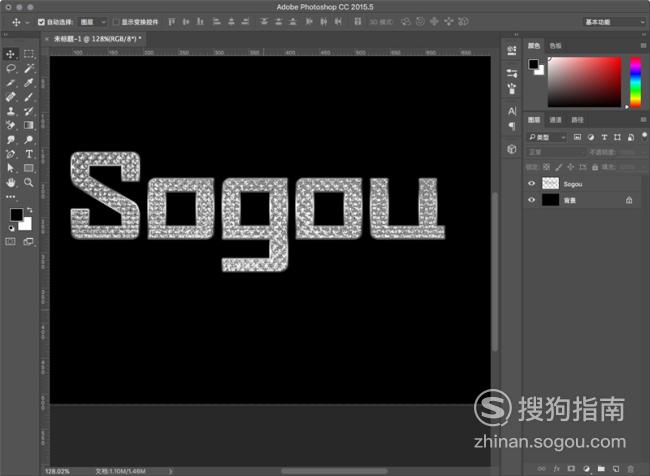Open the 3D panel cube icon

(512, 149)
